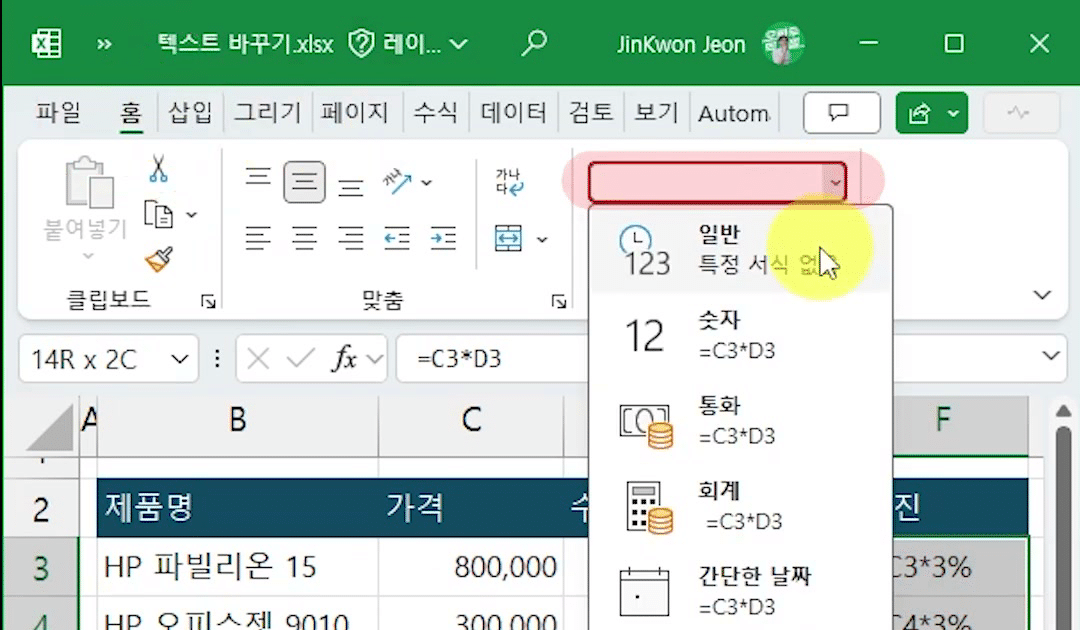Open the 페이지 layout tab
Image resolution: width=1080 pixels, height=630 pixels.
click(354, 112)
